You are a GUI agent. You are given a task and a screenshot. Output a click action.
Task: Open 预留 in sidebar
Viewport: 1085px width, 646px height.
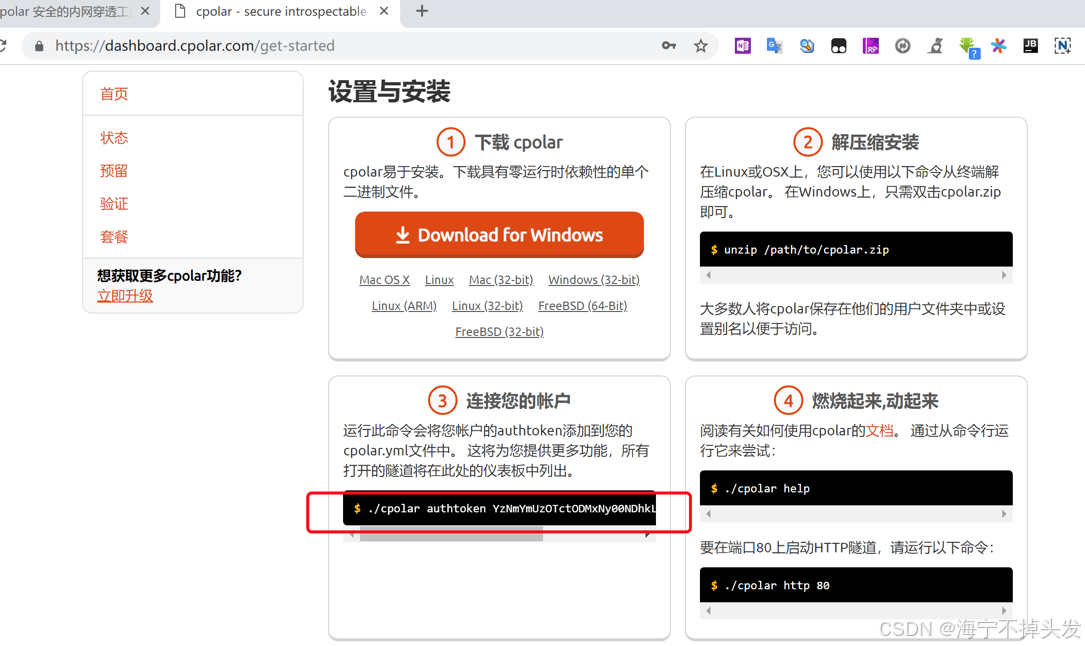[114, 171]
